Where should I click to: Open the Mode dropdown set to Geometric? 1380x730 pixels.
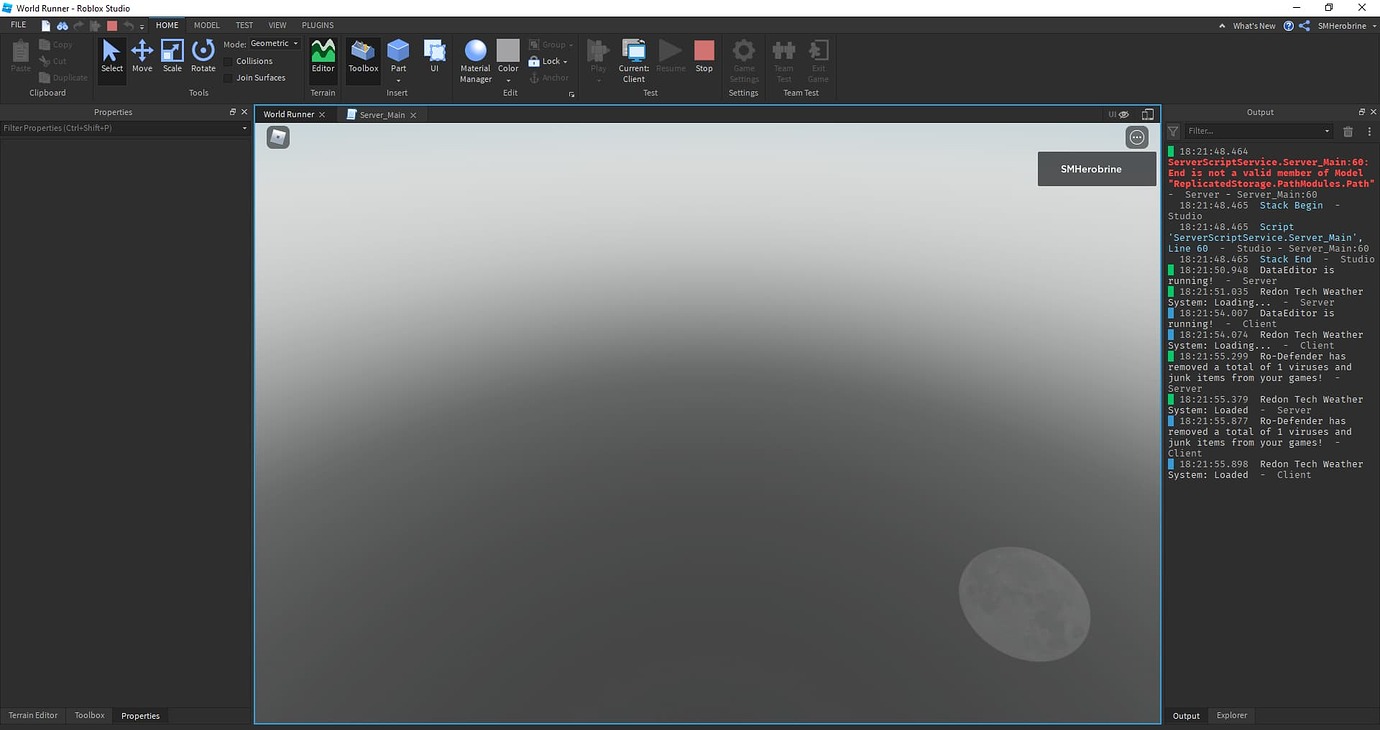272,43
